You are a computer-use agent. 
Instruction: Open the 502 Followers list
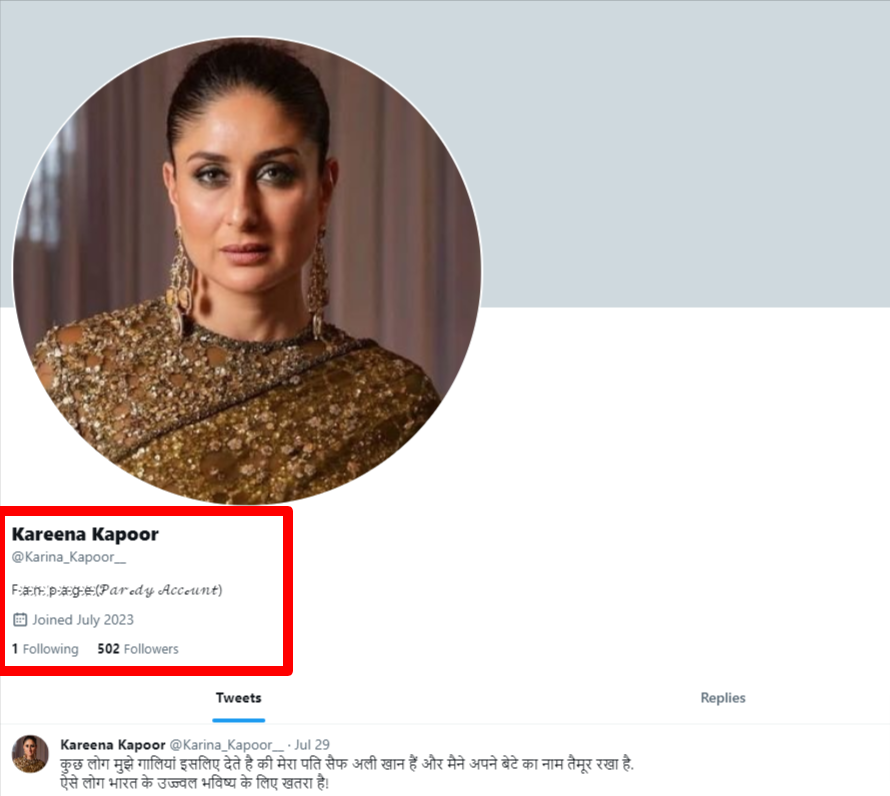[138, 649]
